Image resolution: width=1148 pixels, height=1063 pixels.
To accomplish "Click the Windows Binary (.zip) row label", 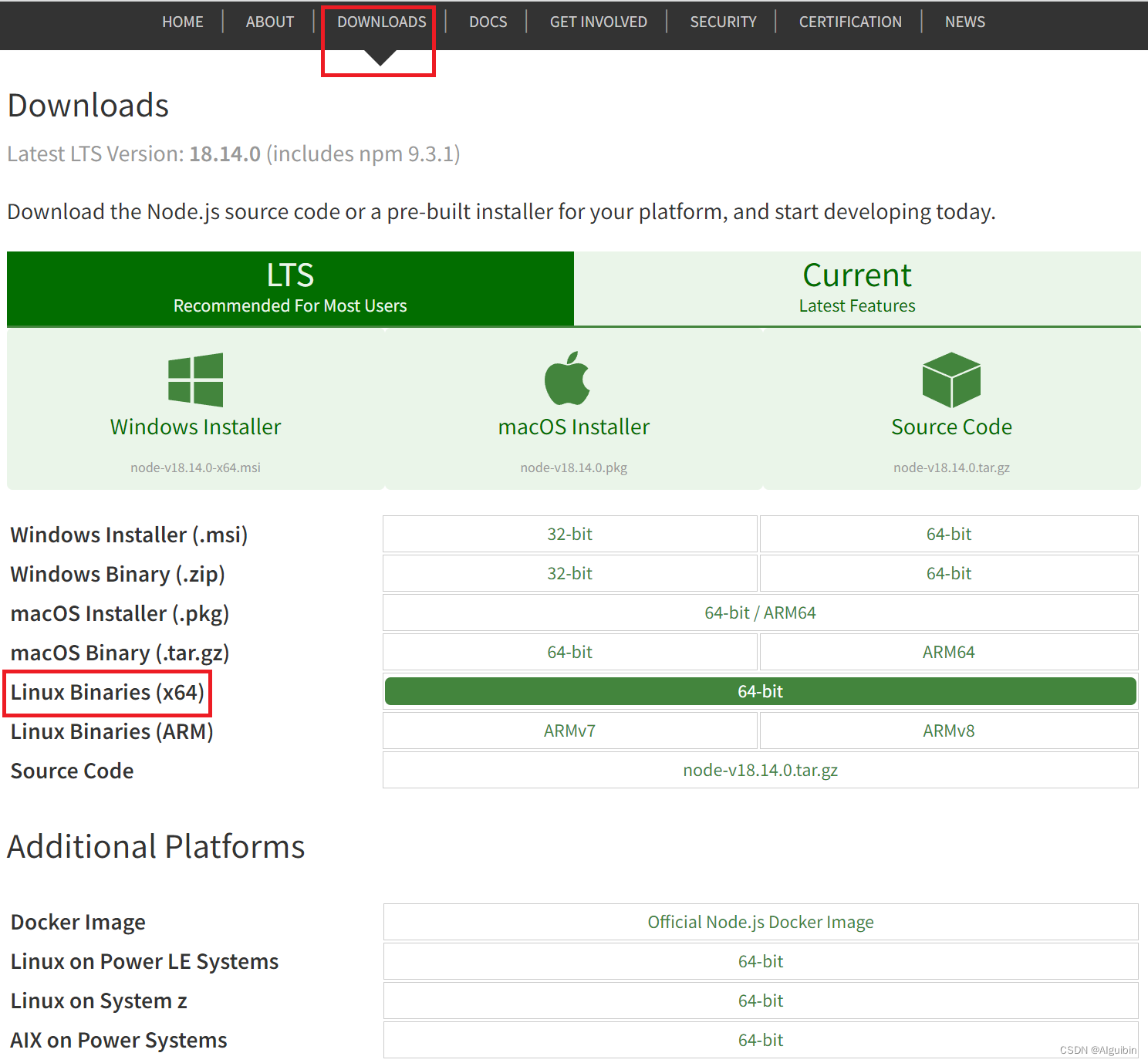I will (118, 574).
